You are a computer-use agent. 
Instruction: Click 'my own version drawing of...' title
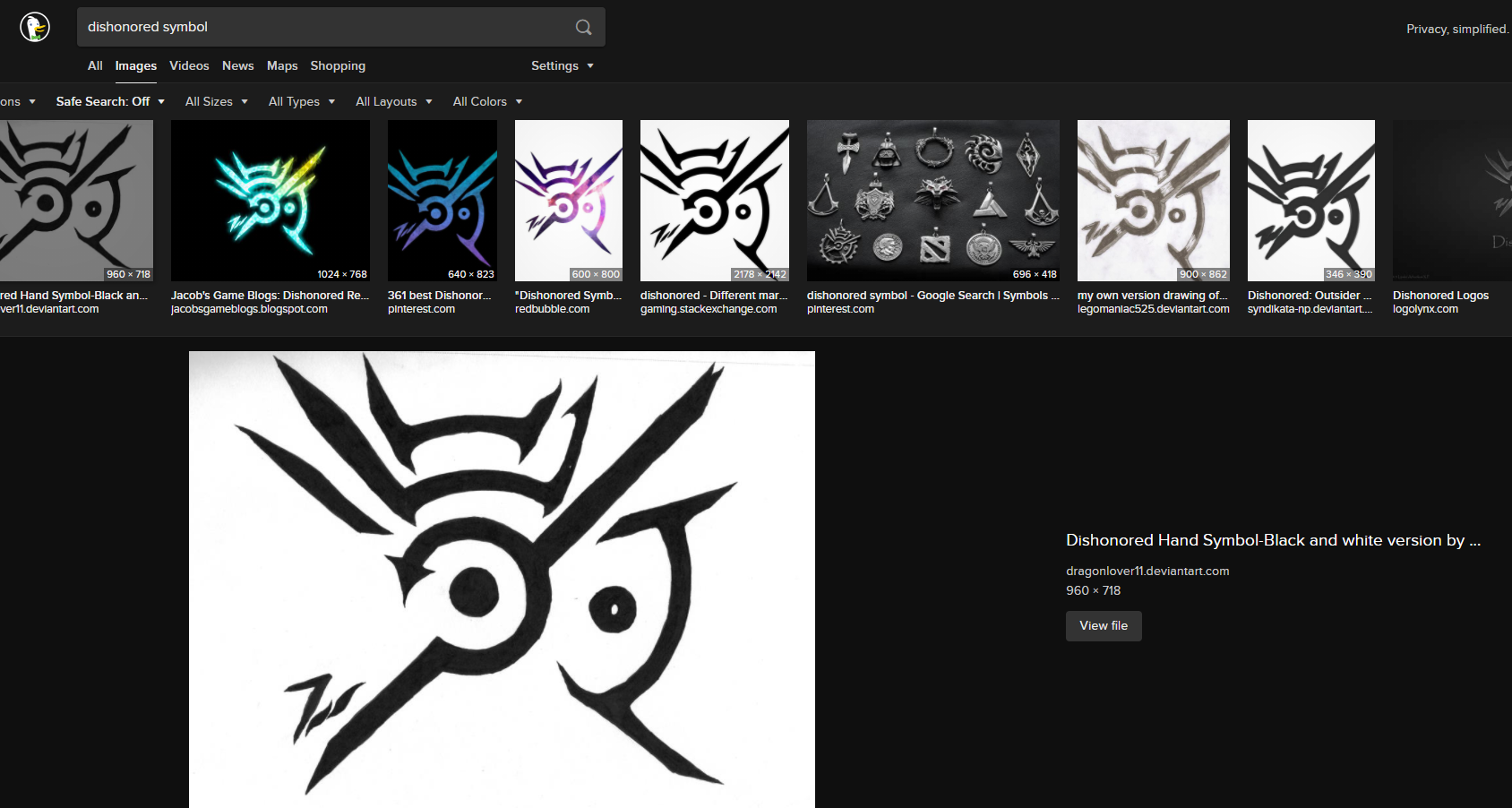[1153, 295]
